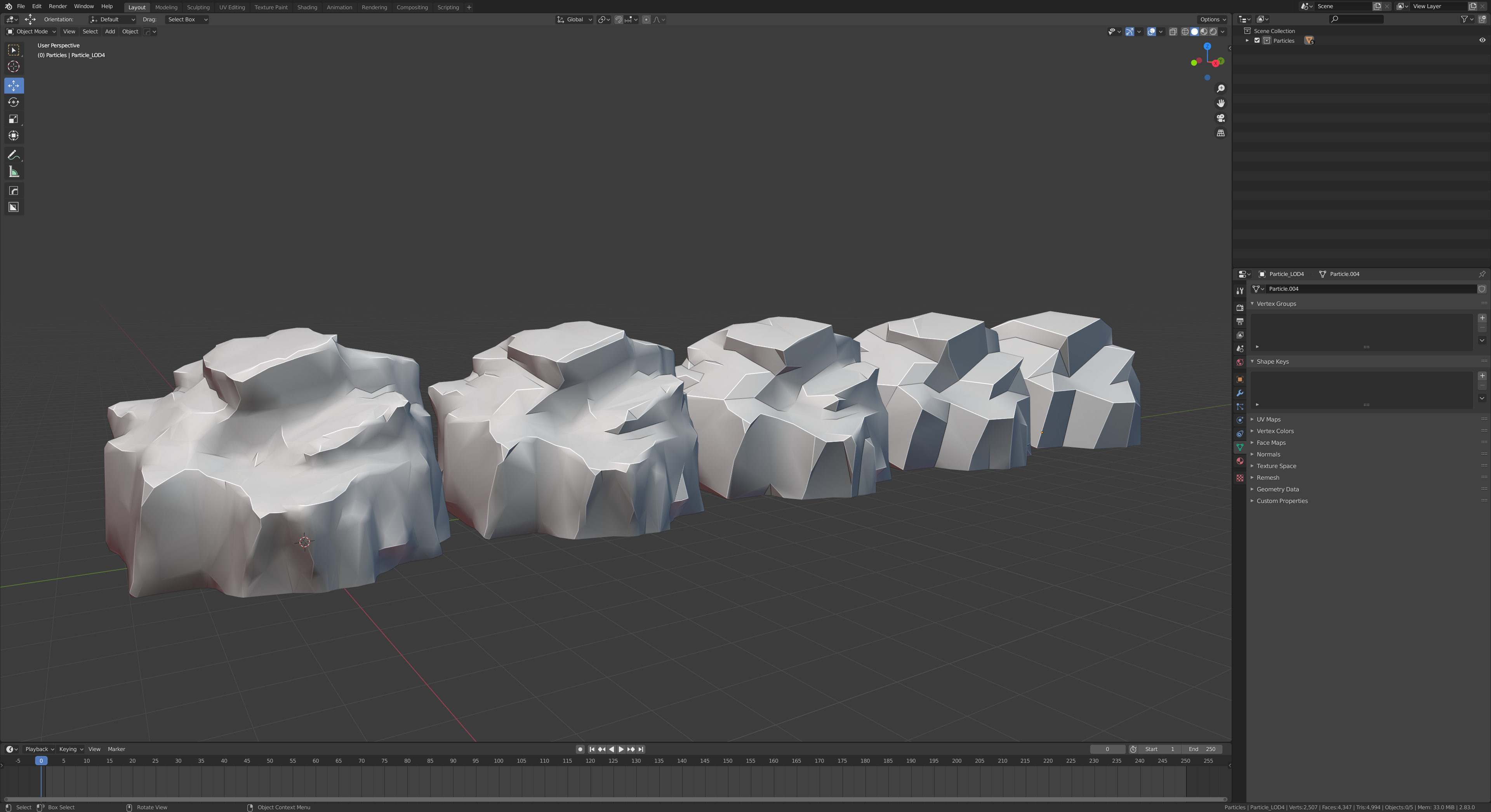Select the Measure ruler tool
Image resolution: width=1491 pixels, height=812 pixels.
pos(14,172)
